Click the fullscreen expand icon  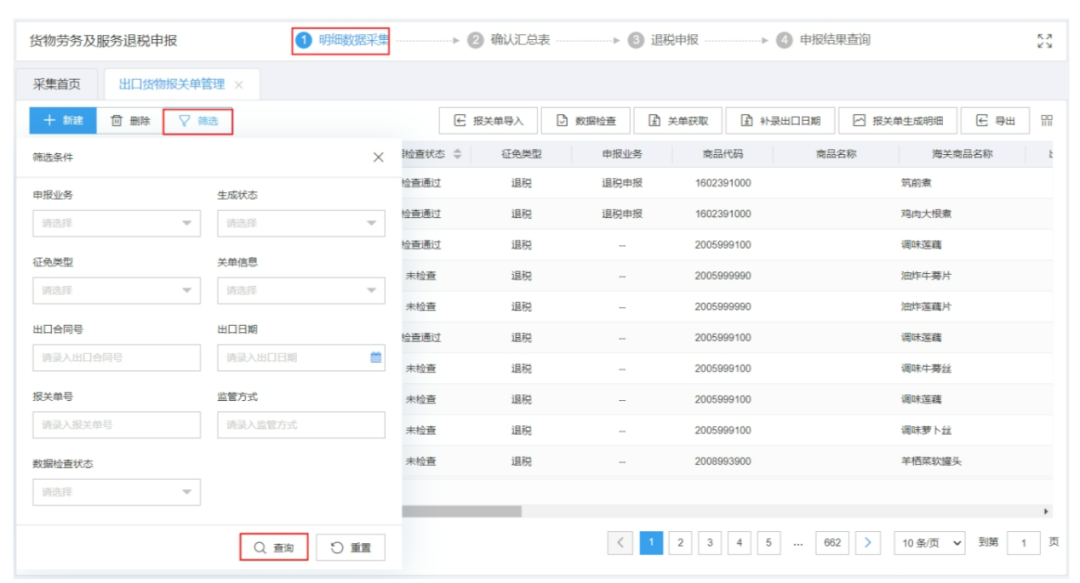[x=1045, y=40]
